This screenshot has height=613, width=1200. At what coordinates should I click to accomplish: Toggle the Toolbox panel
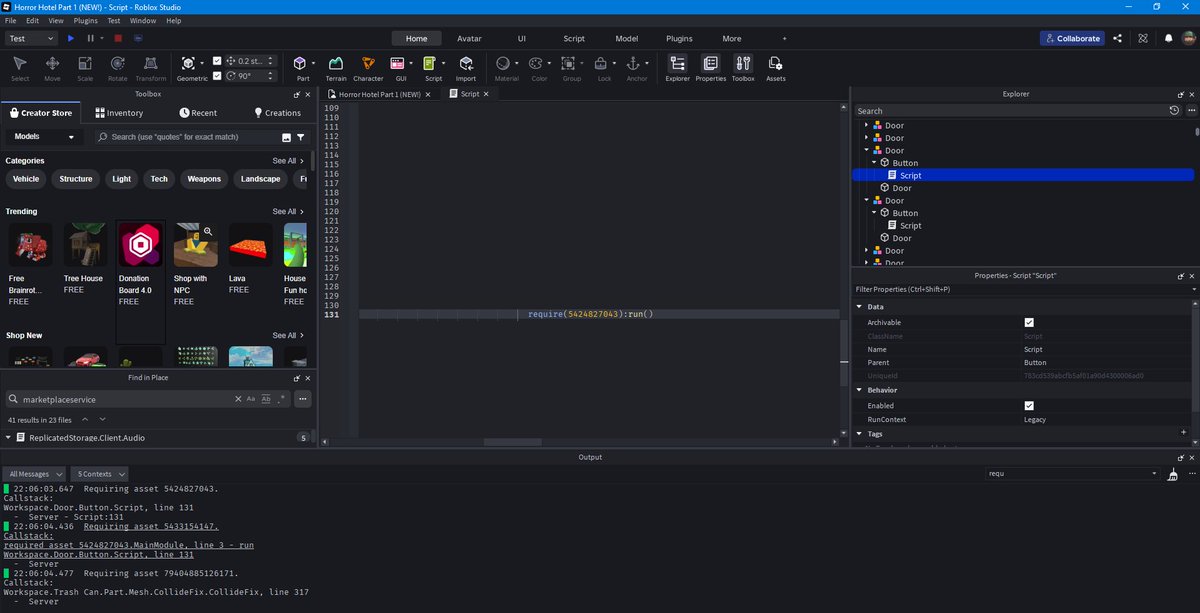[x=743, y=68]
